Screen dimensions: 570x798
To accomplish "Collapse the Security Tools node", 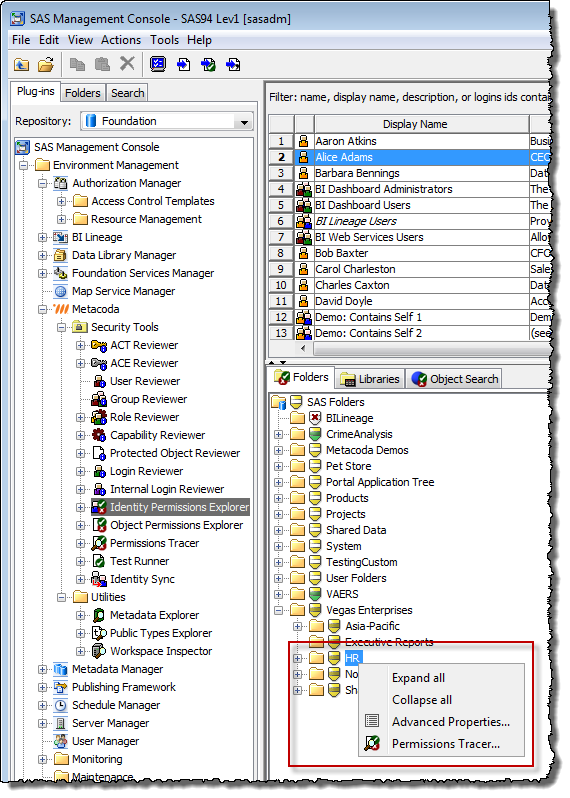I will (x=62, y=327).
